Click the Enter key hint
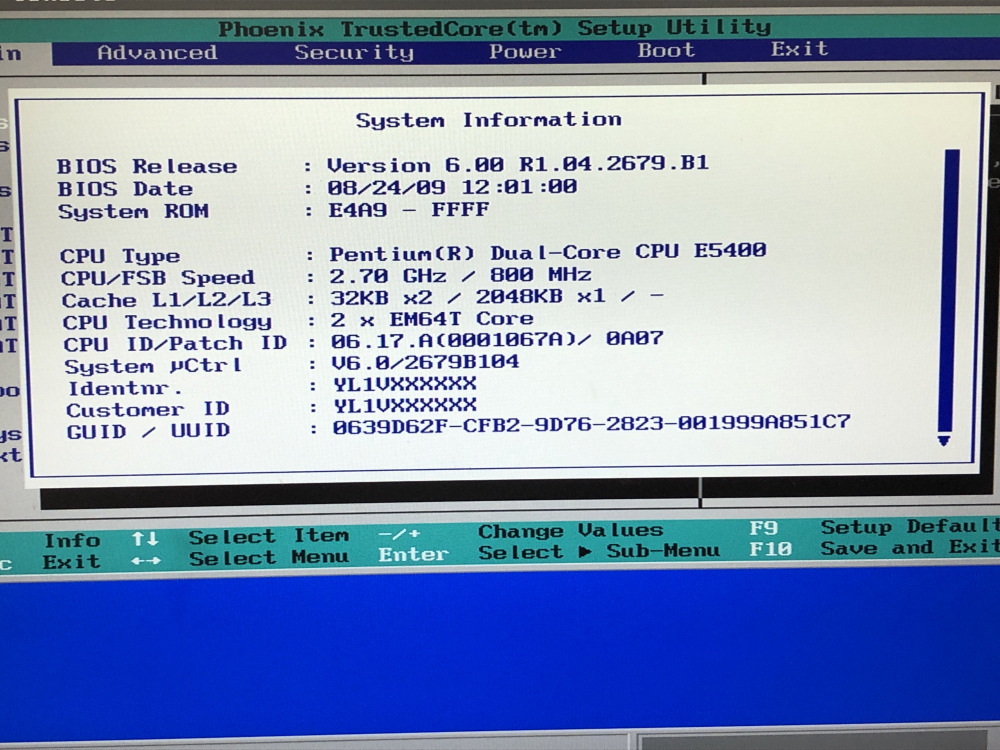Viewport: 1000px width, 750px height. coord(414,555)
